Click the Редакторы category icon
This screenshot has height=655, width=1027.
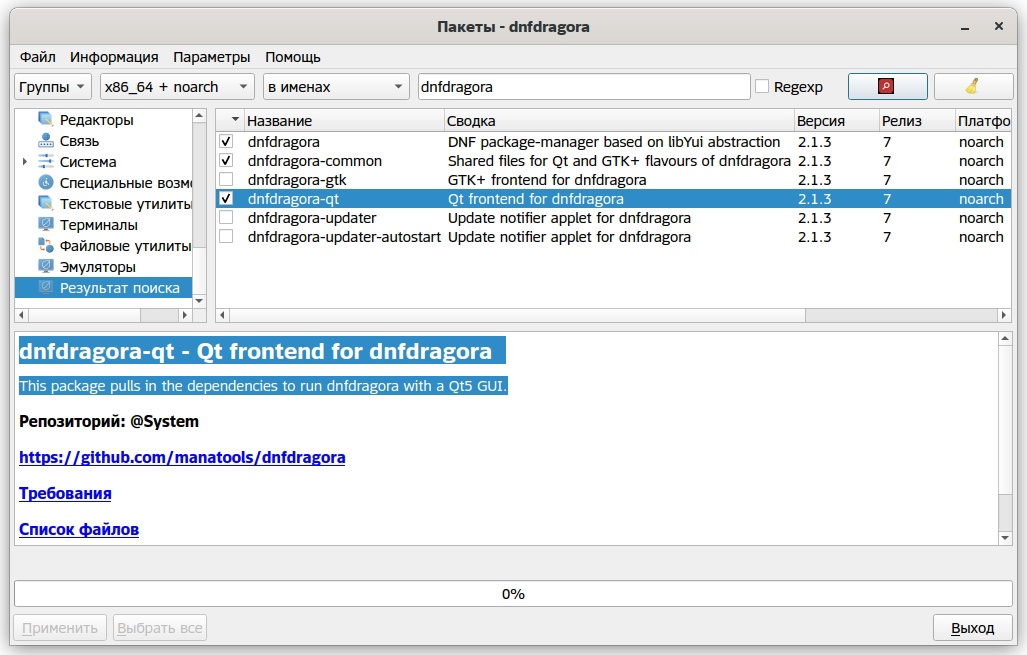(x=45, y=119)
